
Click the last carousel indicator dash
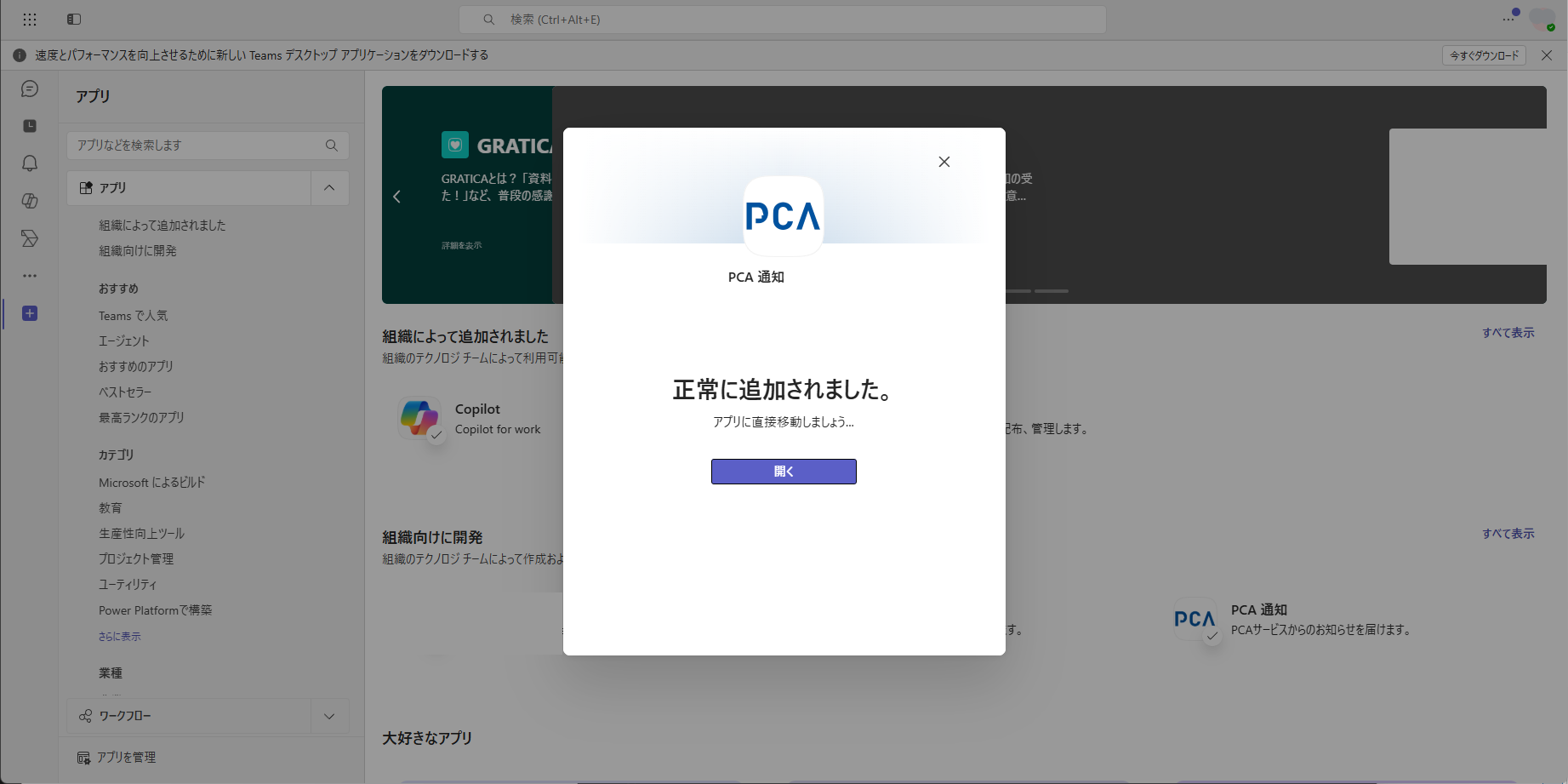coord(1052,291)
